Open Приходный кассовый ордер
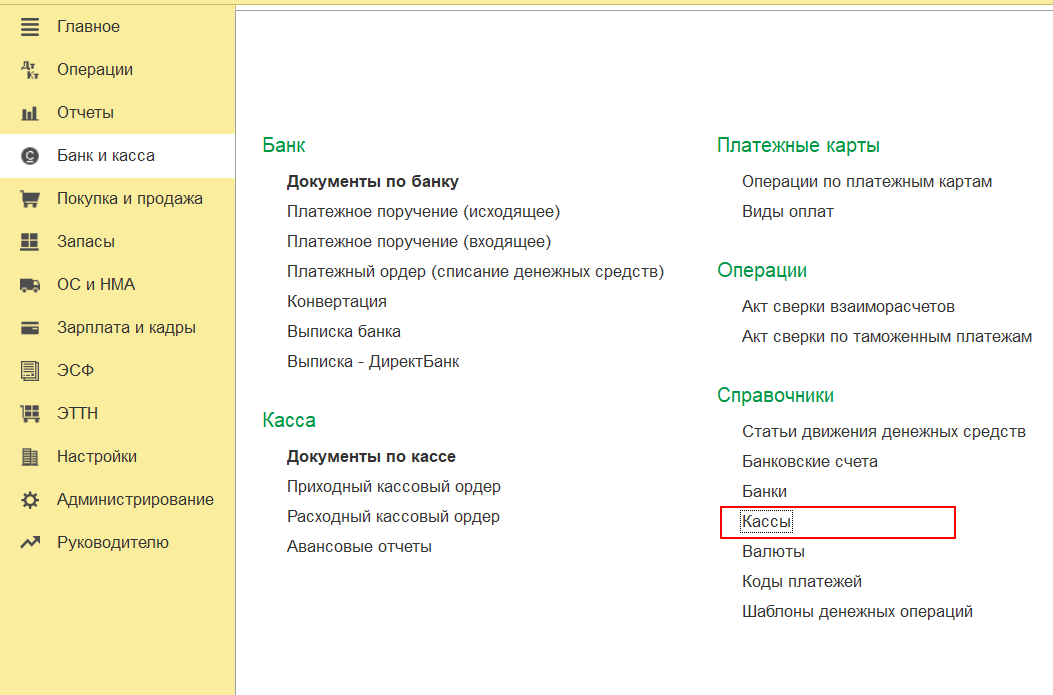1053x695 pixels. 393,487
